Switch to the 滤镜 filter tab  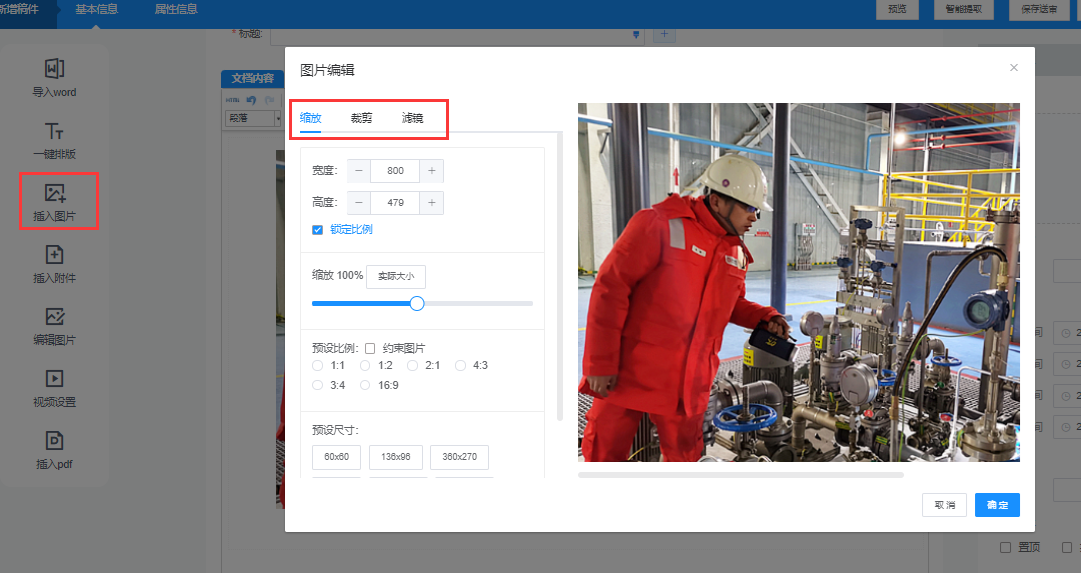point(412,118)
